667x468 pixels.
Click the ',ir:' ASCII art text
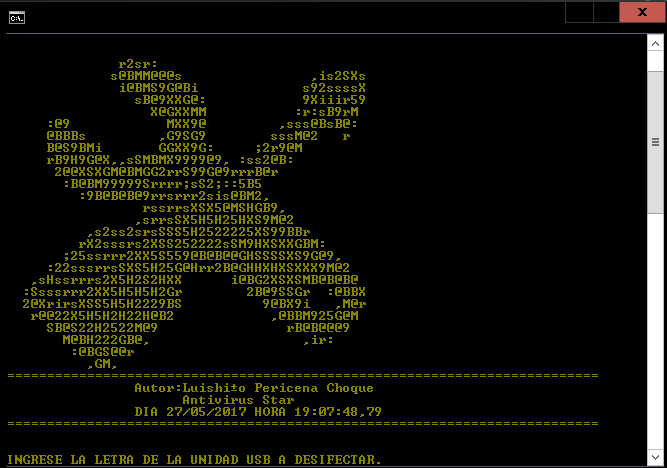pyautogui.click(x=318, y=340)
